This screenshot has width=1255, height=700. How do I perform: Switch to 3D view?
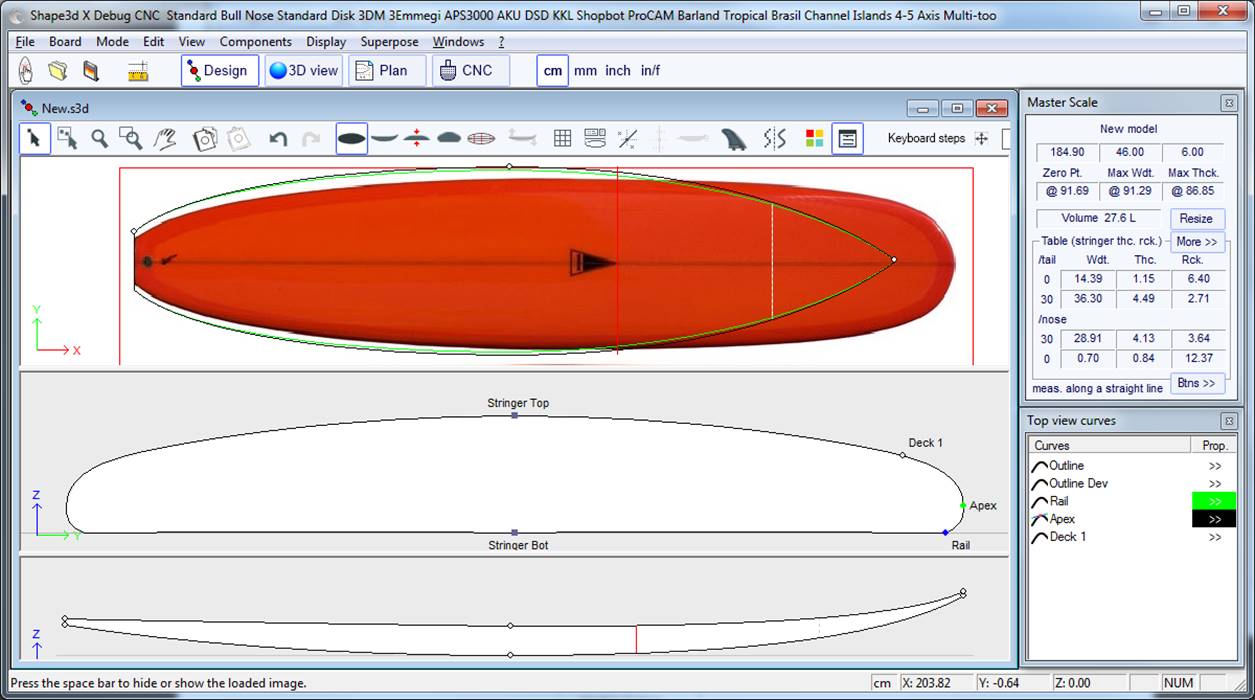coord(303,71)
